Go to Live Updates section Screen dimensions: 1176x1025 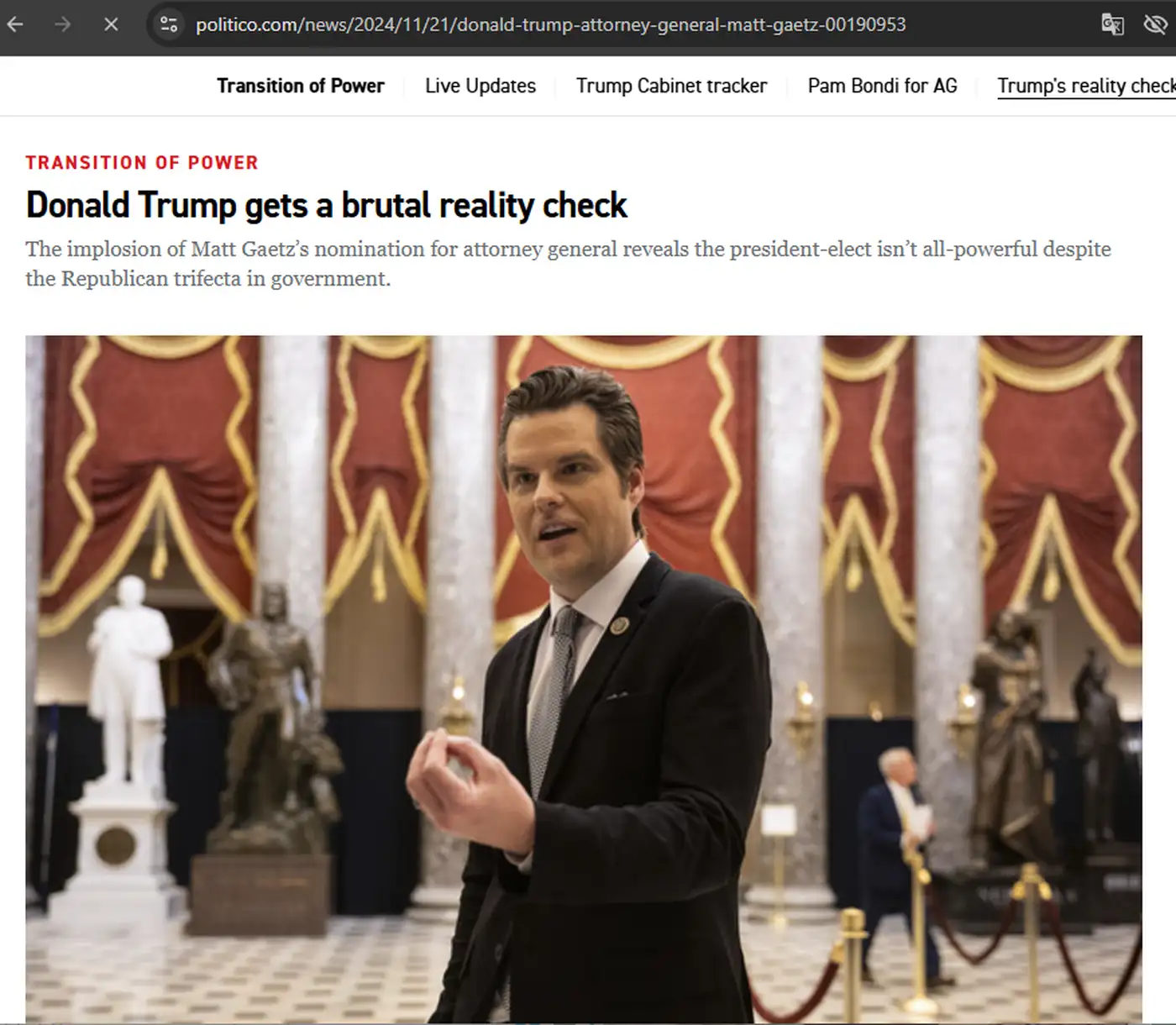pos(480,86)
